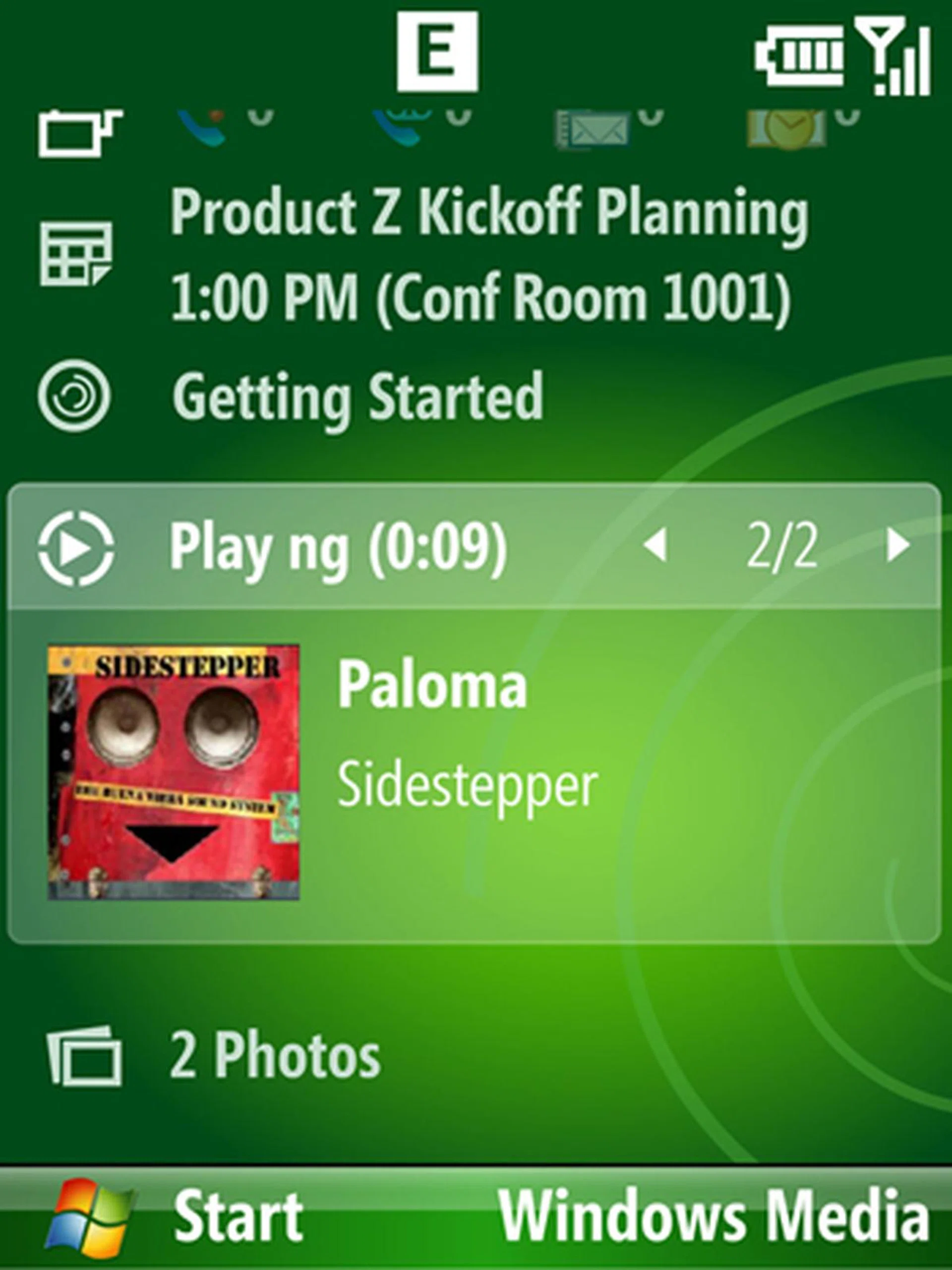
Task: Check the battery level icon
Action: coord(800,56)
